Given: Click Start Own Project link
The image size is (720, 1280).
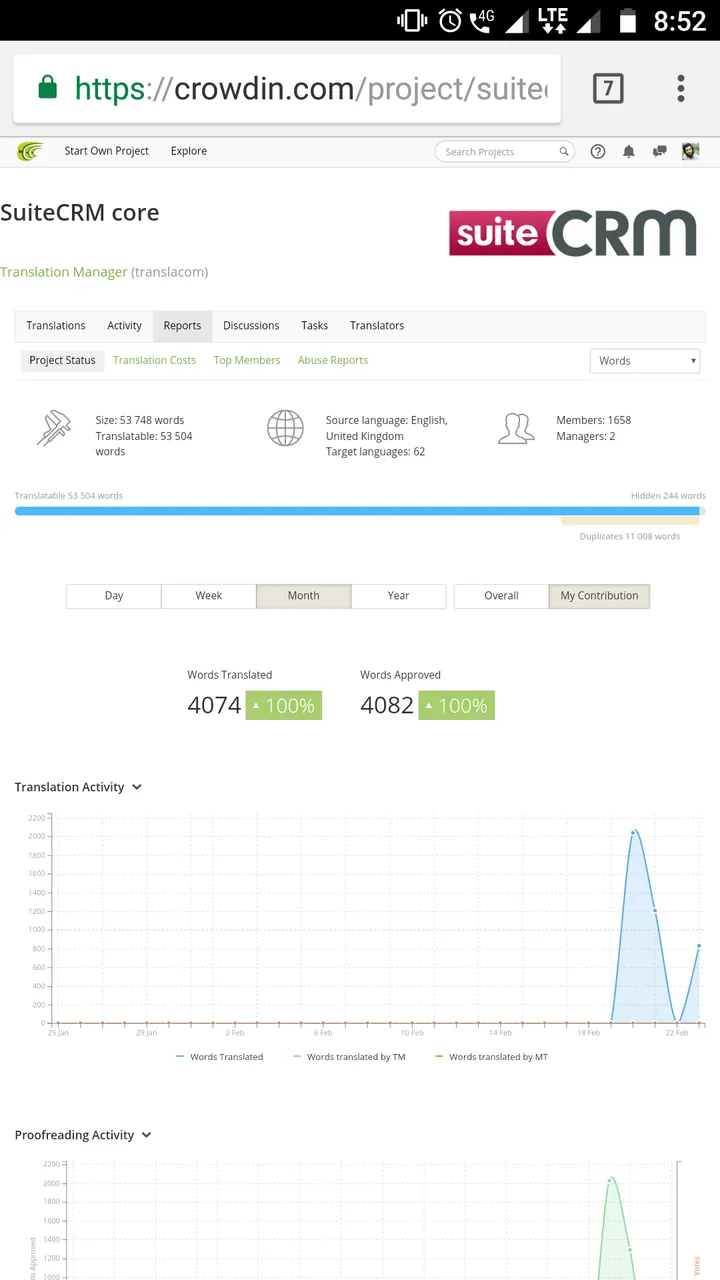Looking at the screenshot, I should click(107, 151).
